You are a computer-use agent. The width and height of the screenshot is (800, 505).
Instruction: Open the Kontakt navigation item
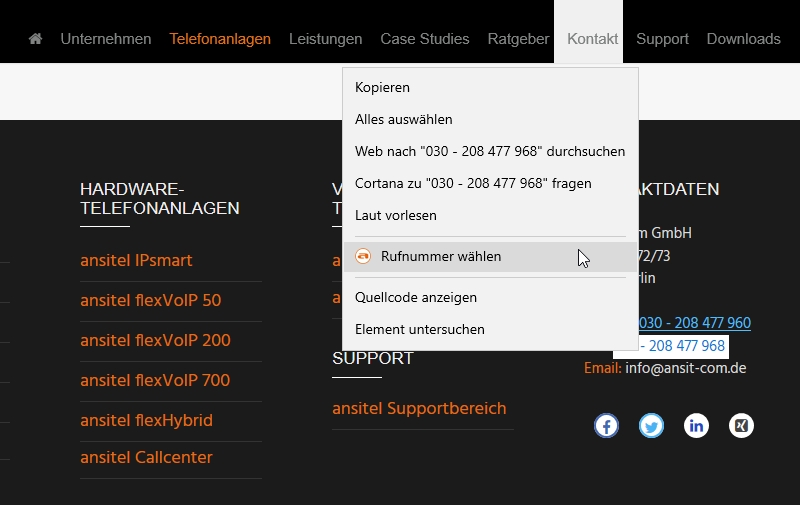592,39
